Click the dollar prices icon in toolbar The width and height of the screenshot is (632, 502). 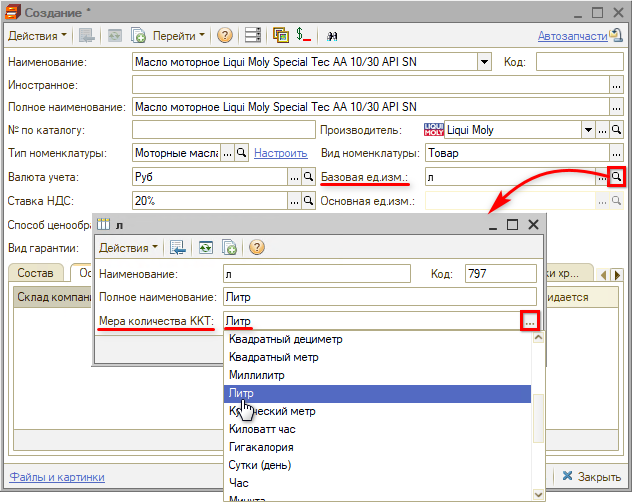(303, 35)
